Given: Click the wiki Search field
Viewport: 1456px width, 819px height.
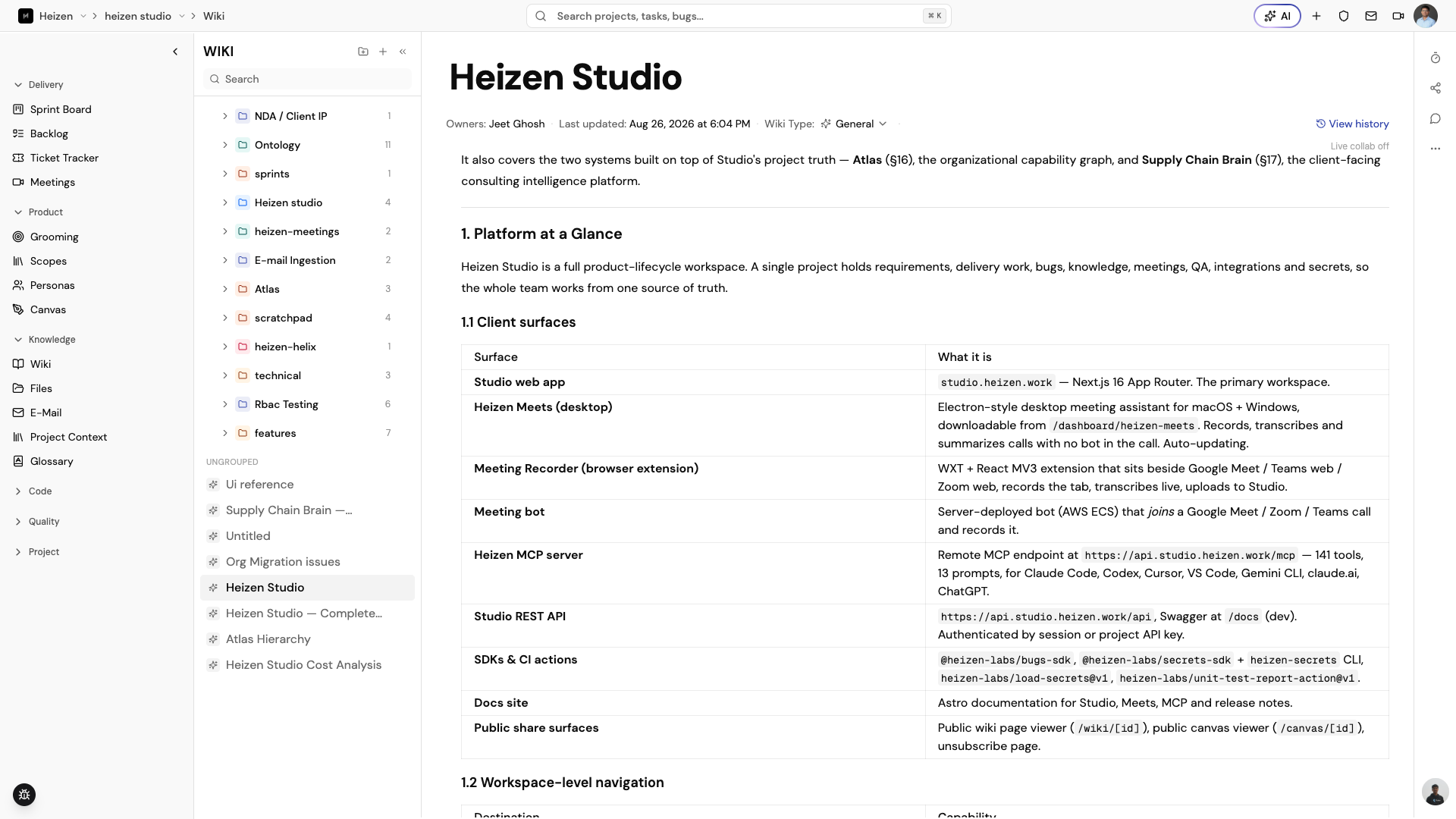Looking at the screenshot, I should click(307, 79).
